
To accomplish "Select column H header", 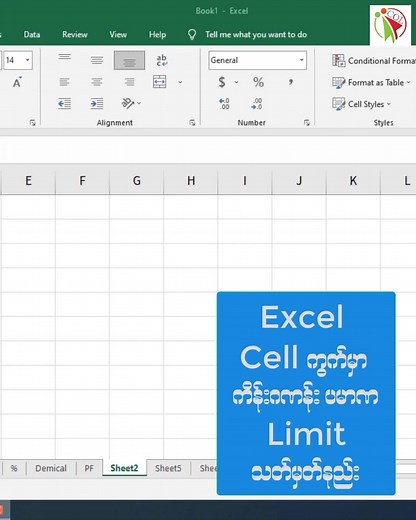I will tap(191, 181).
